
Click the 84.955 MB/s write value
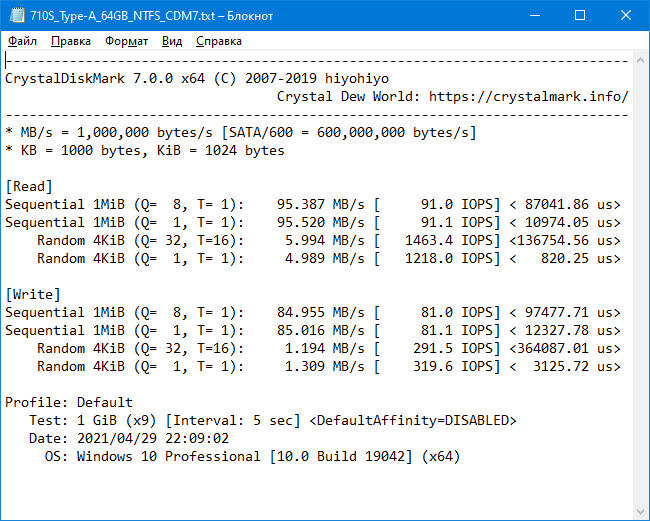pyautogui.click(x=321, y=312)
